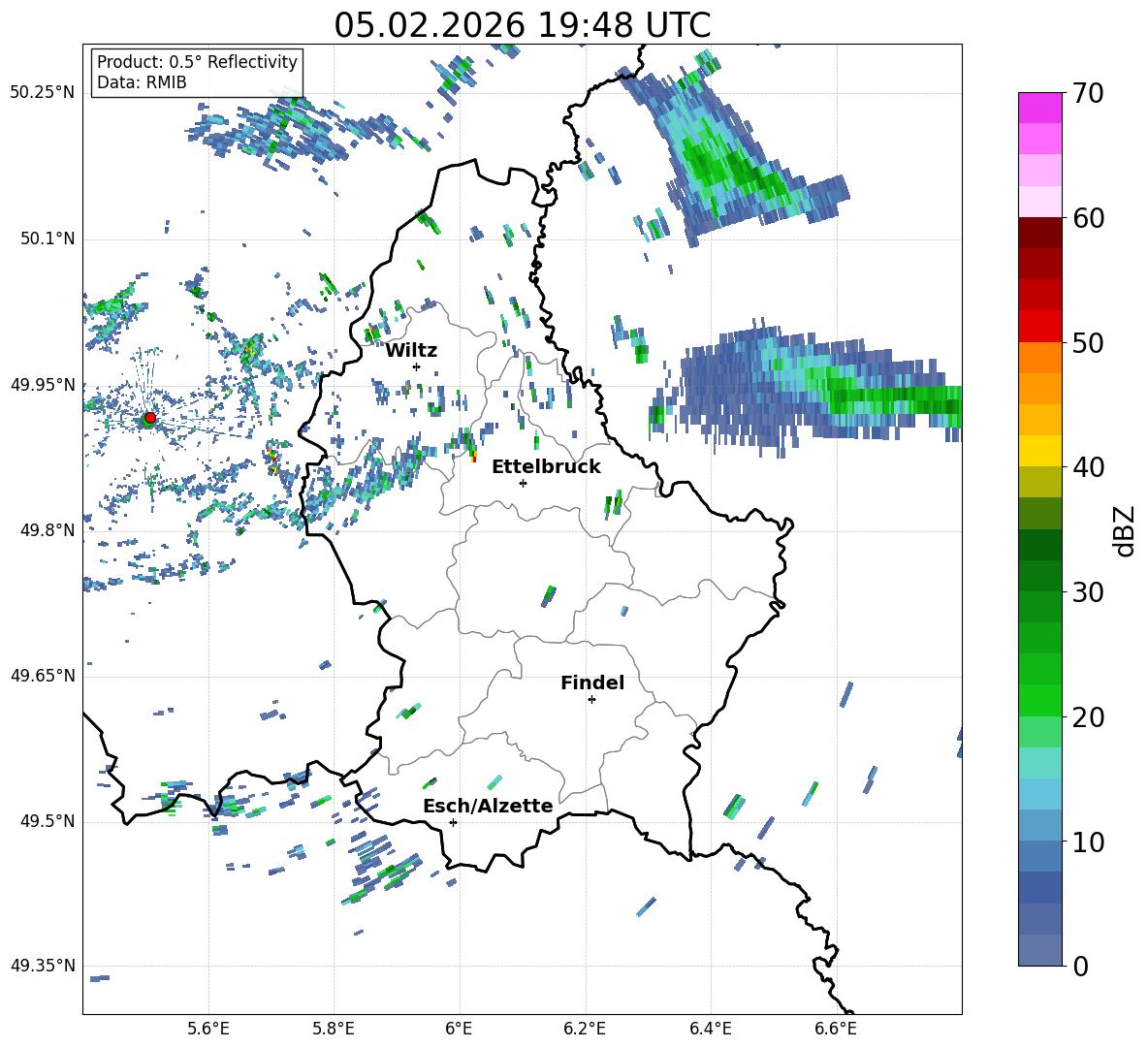Pick the magenta 70 dBZ color band
This screenshot has width=1148, height=1048.
coord(1039,108)
